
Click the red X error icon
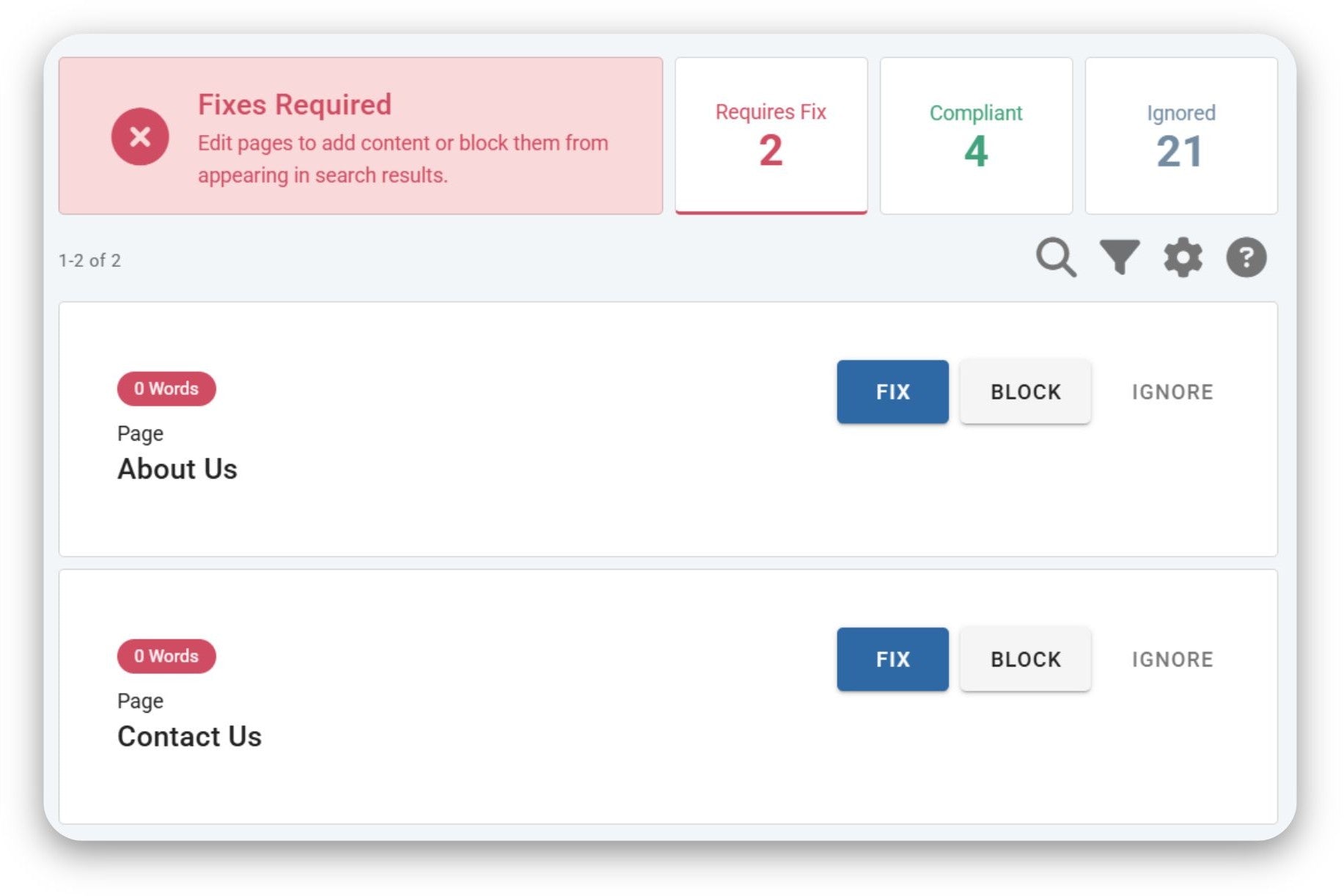(x=140, y=136)
